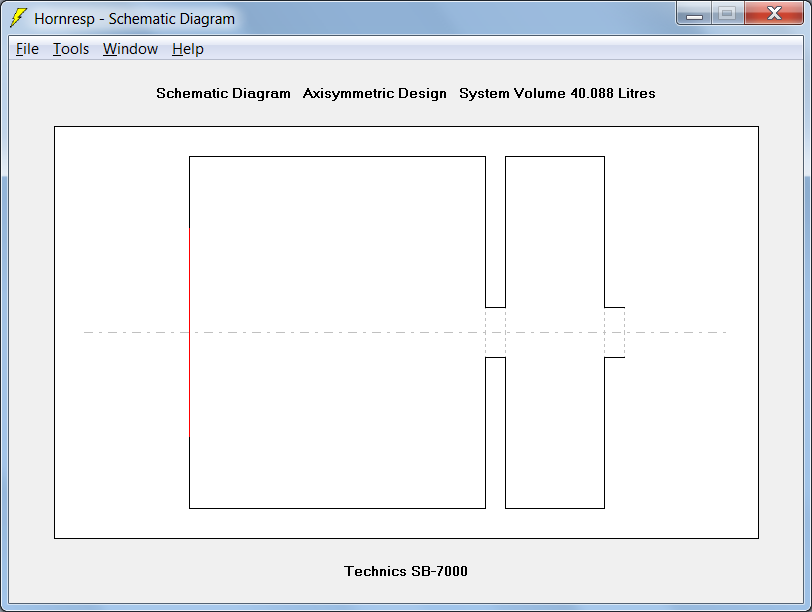
Task: Minimize the Hornresp window
Action: 694,13
